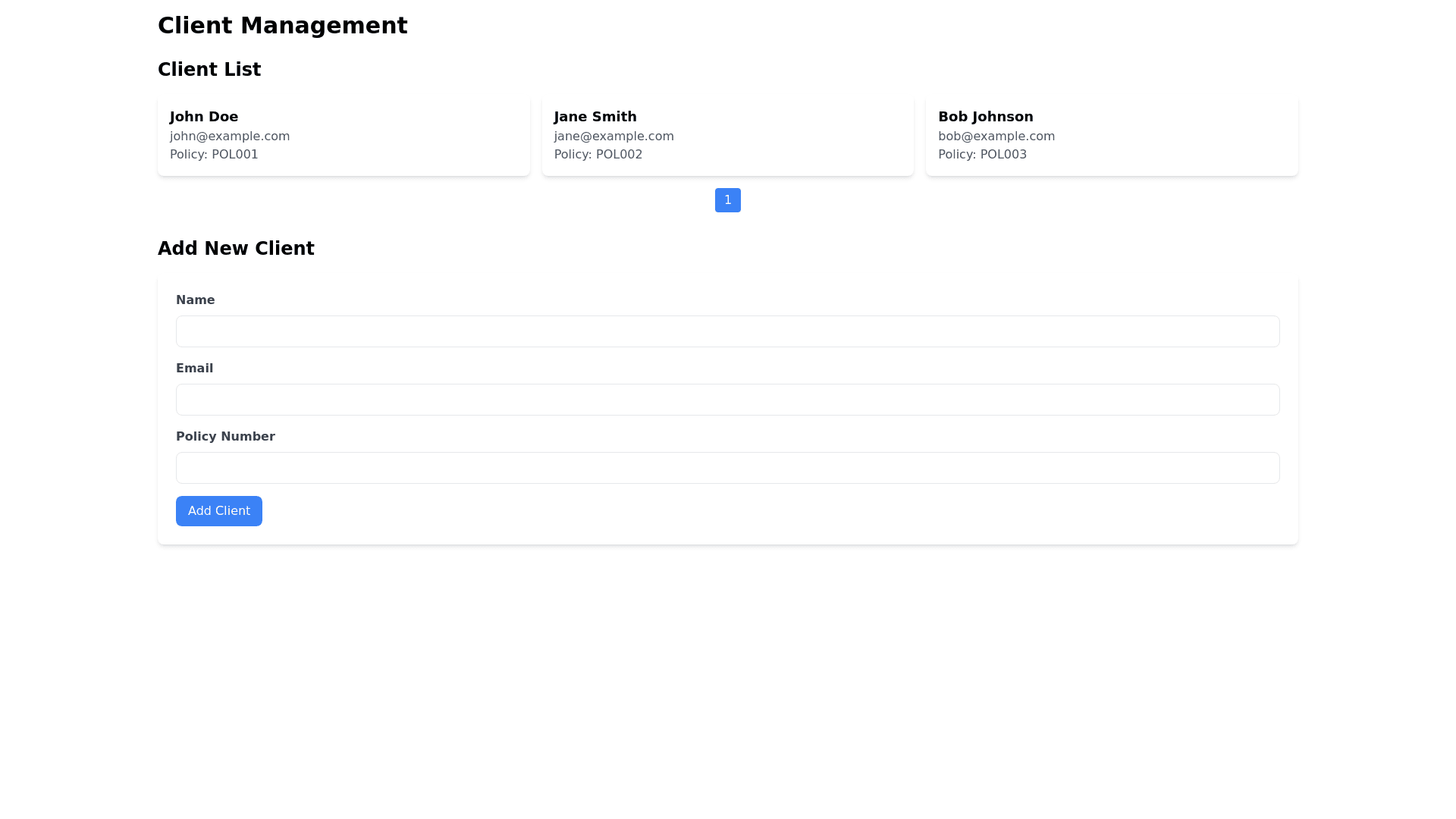1456x819 pixels.
Task: Click the Client Management heading
Action: [282, 25]
